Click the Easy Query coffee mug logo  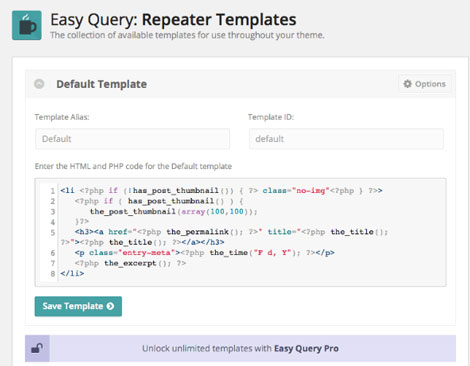pyautogui.click(x=27, y=25)
